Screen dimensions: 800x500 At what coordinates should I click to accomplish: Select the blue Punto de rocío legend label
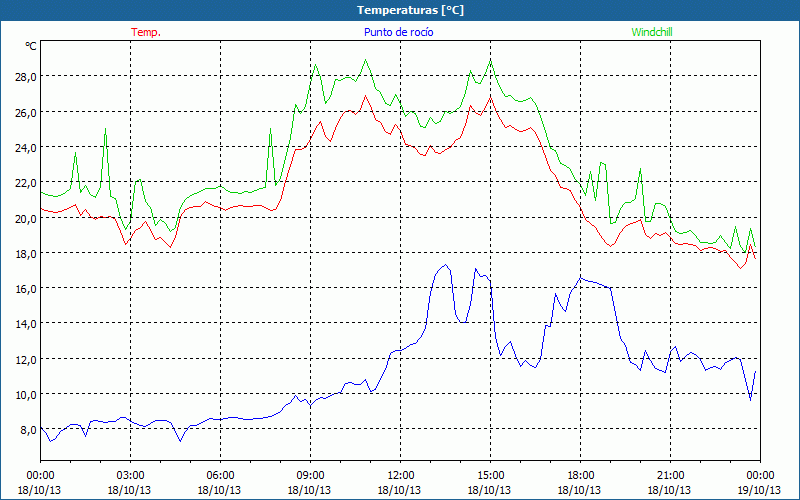coord(398,32)
